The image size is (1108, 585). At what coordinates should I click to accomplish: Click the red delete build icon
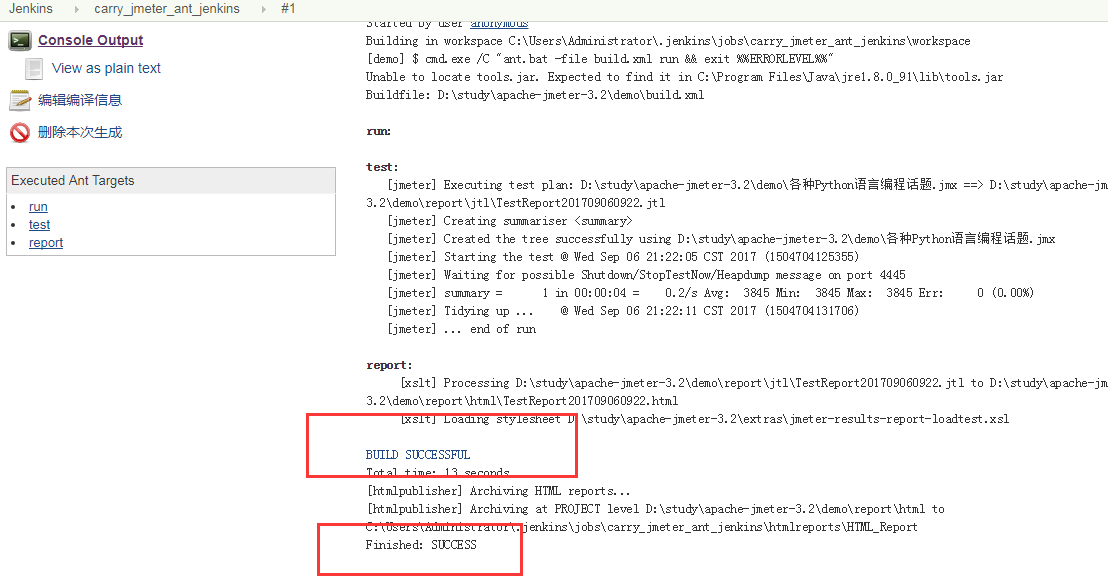(20, 132)
